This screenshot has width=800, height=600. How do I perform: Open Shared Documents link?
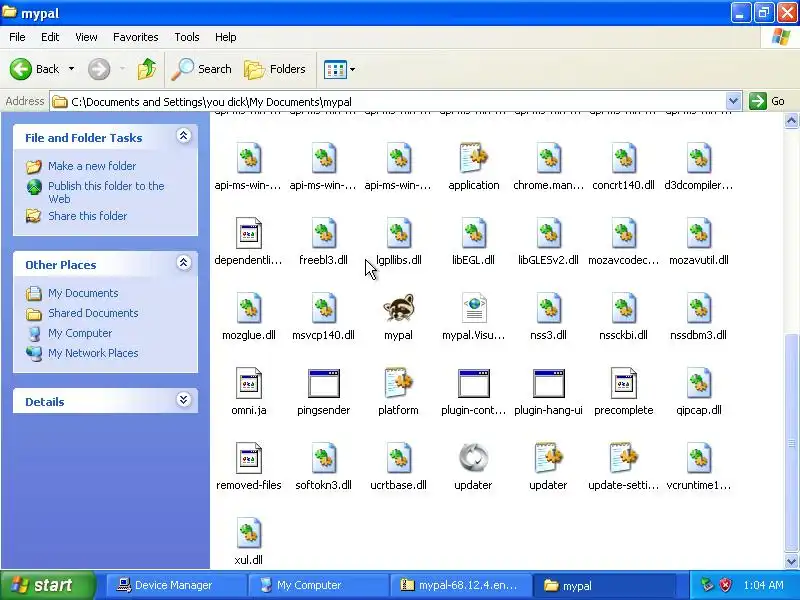pos(93,313)
